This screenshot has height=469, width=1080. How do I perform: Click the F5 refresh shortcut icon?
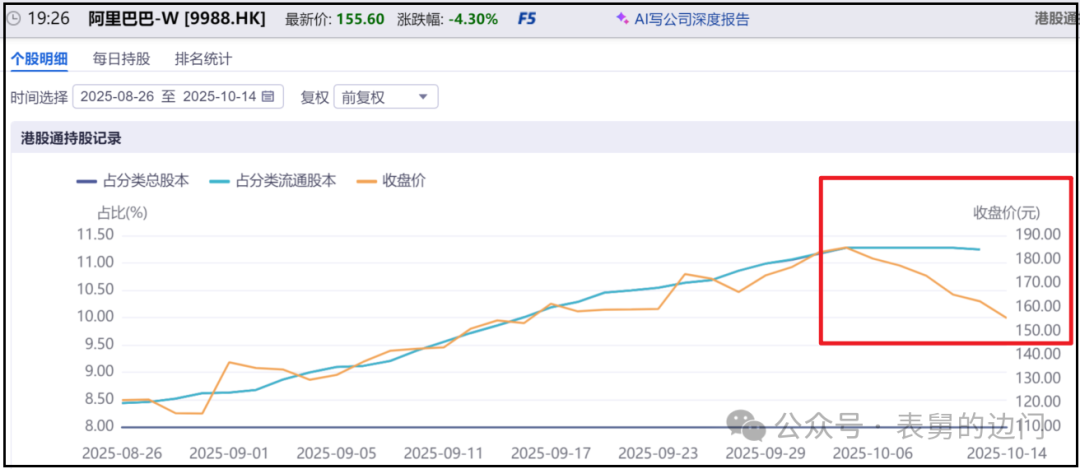(527, 19)
